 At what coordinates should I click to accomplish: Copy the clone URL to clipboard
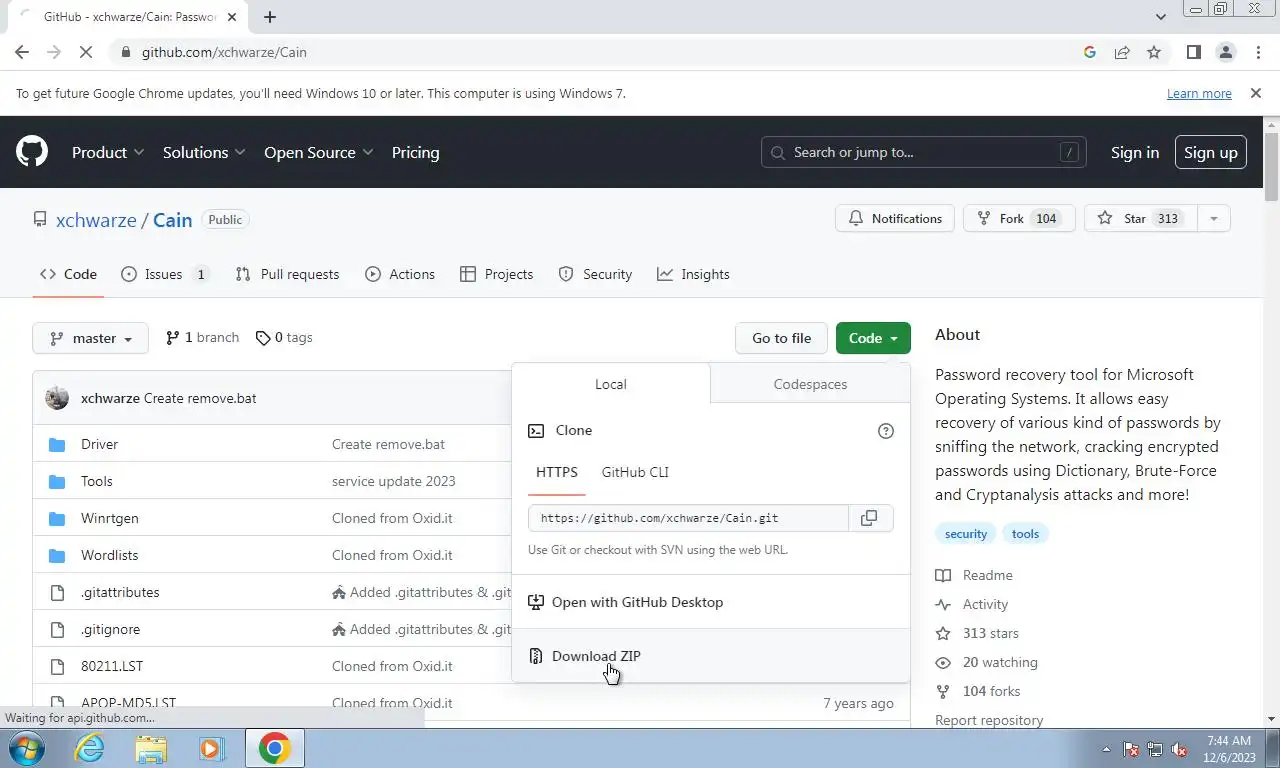point(869,518)
